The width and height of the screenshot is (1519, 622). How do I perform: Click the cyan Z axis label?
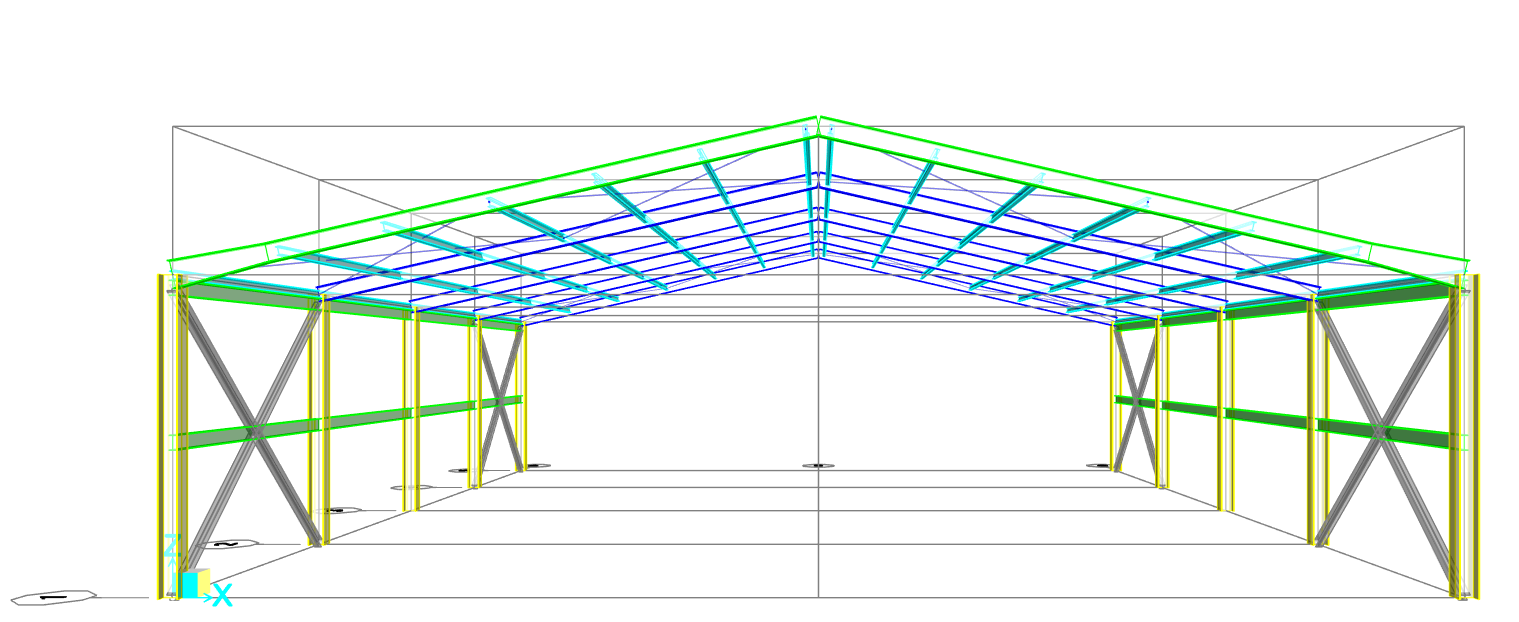pos(171,547)
